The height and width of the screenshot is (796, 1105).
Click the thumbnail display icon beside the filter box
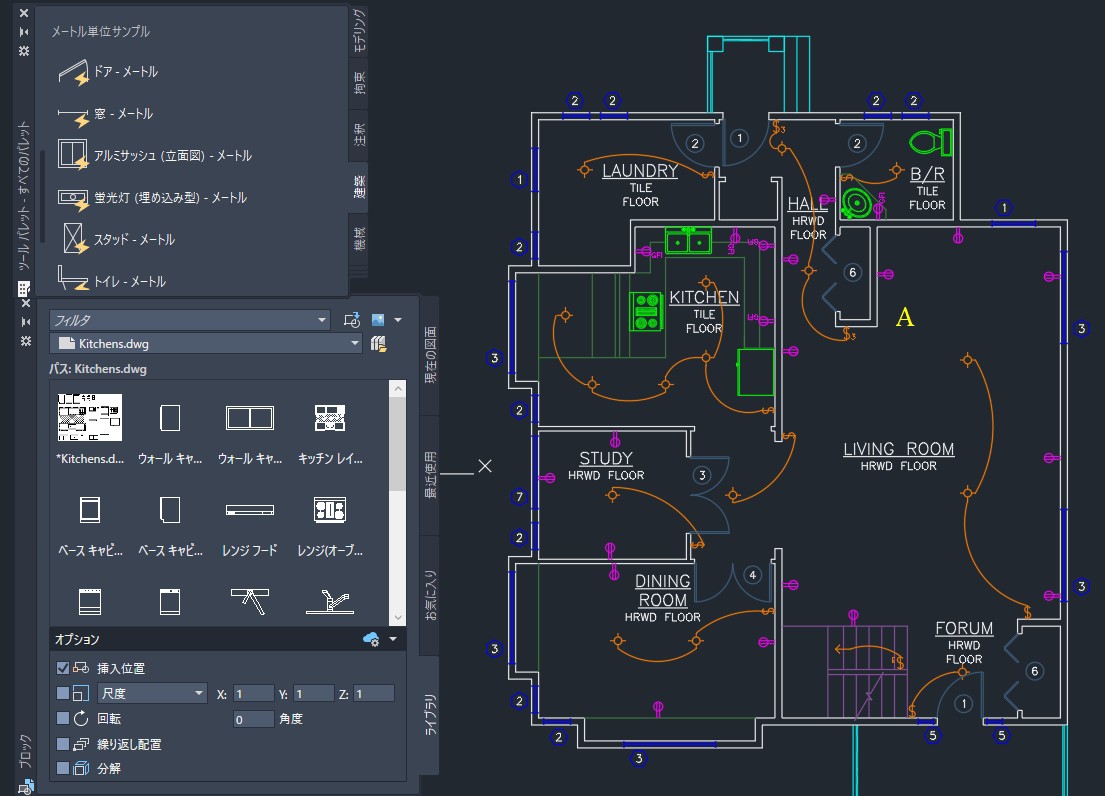(378, 319)
